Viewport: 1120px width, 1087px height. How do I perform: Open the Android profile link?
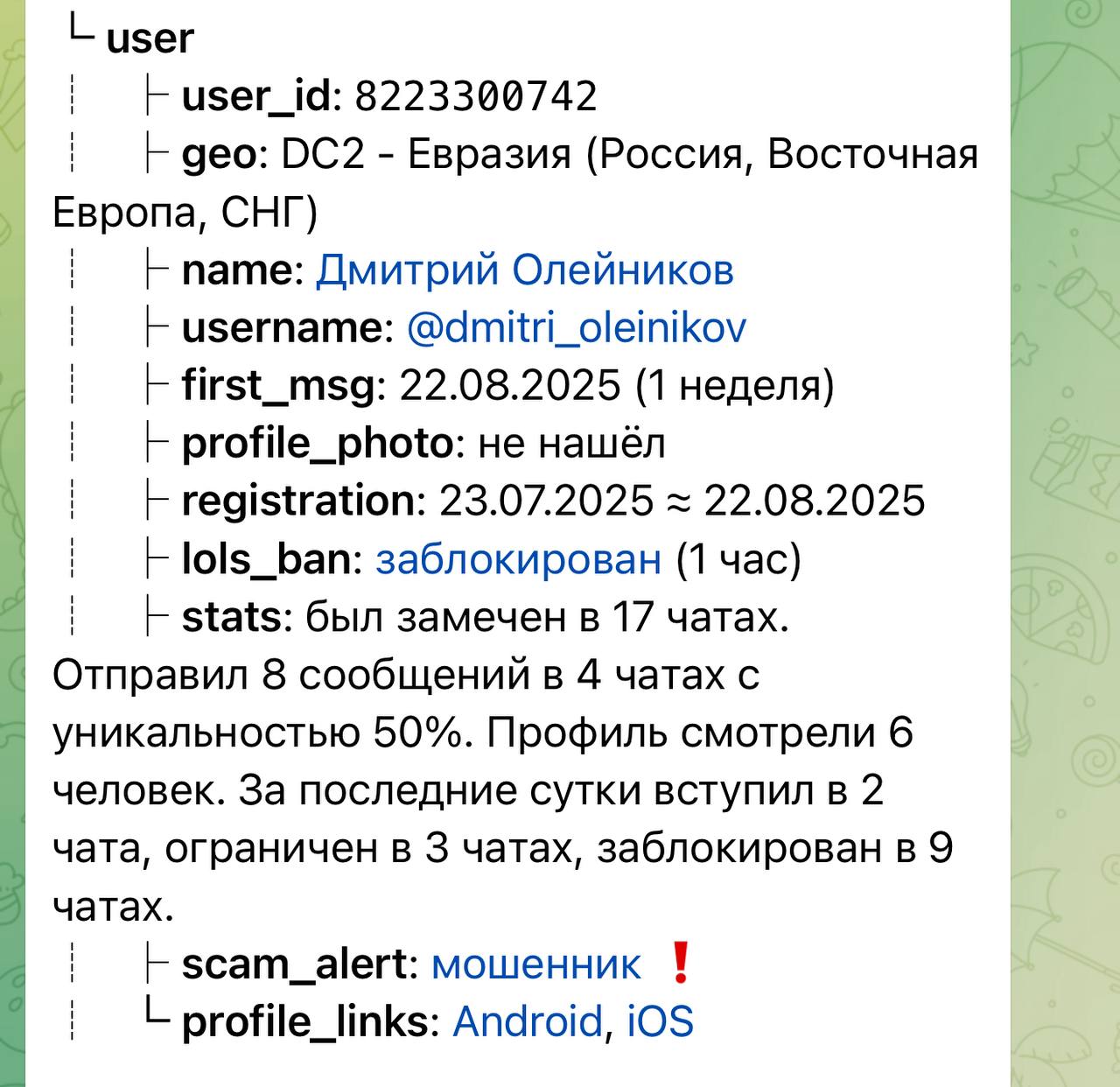[528, 1021]
